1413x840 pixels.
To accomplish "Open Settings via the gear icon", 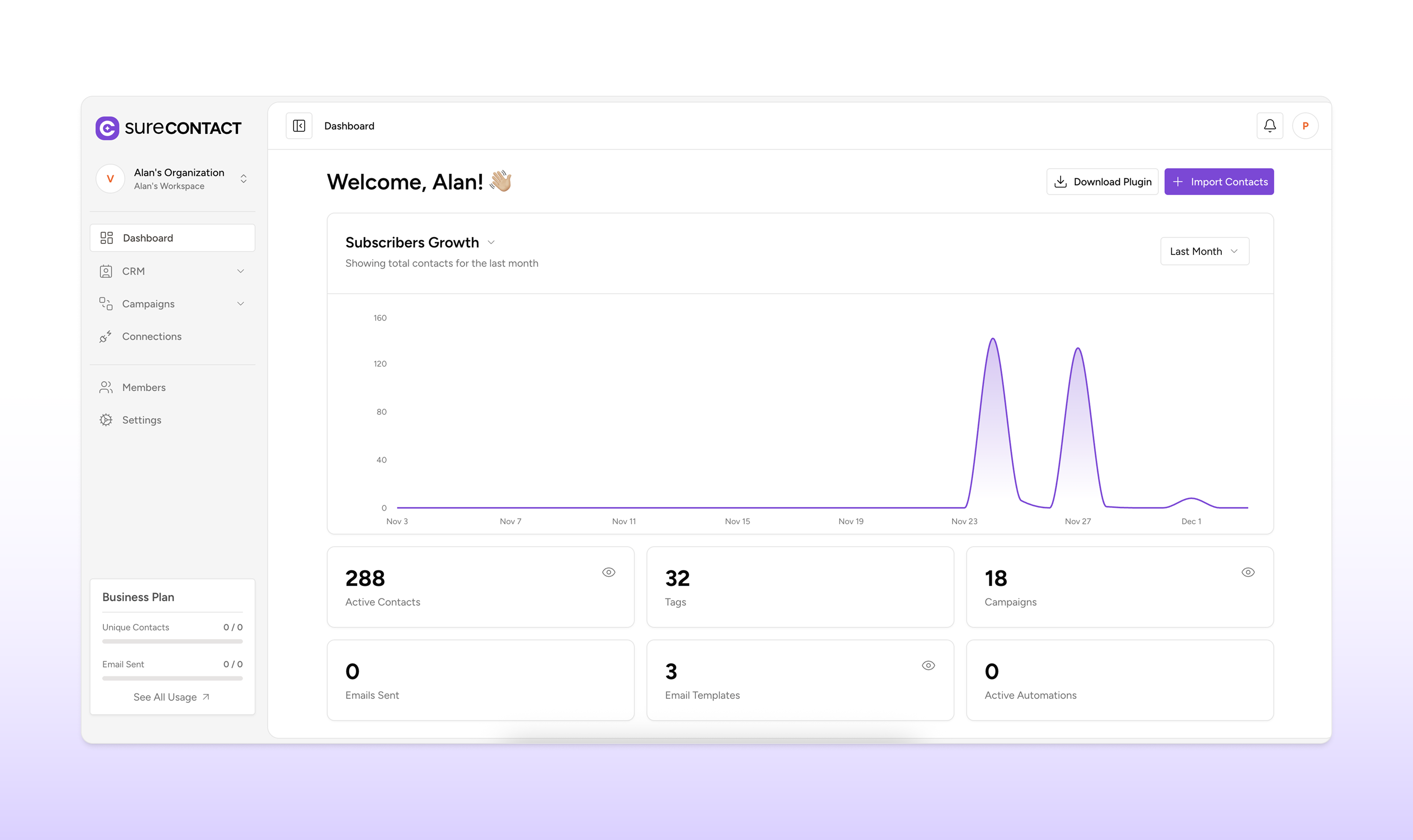I will tap(141, 419).
